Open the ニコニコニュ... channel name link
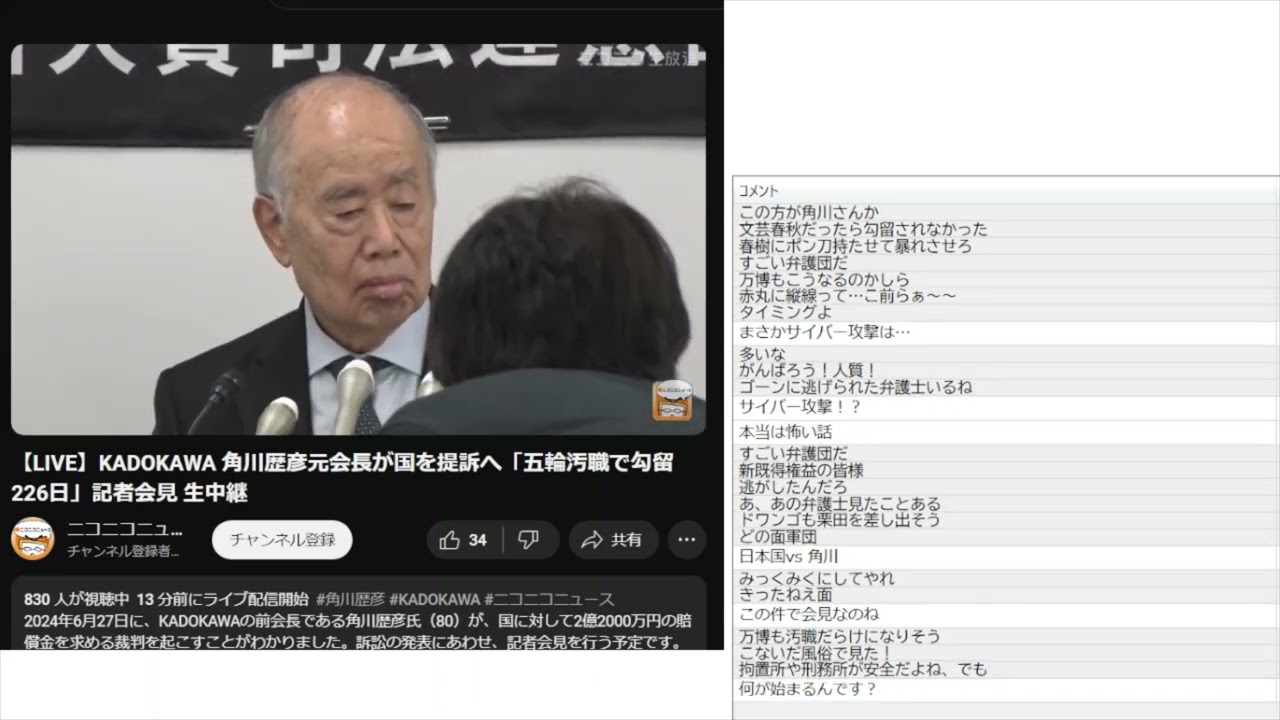 click(x=125, y=530)
